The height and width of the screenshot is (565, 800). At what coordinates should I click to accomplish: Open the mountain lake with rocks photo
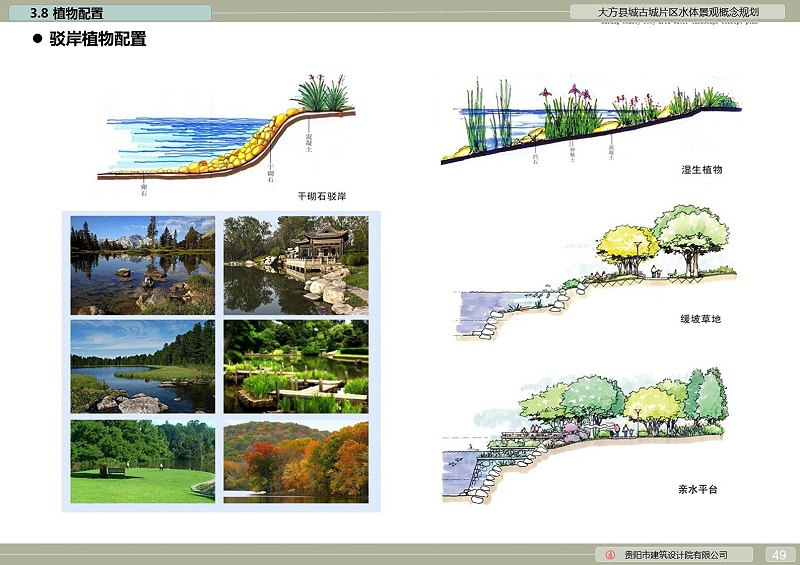pos(142,265)
